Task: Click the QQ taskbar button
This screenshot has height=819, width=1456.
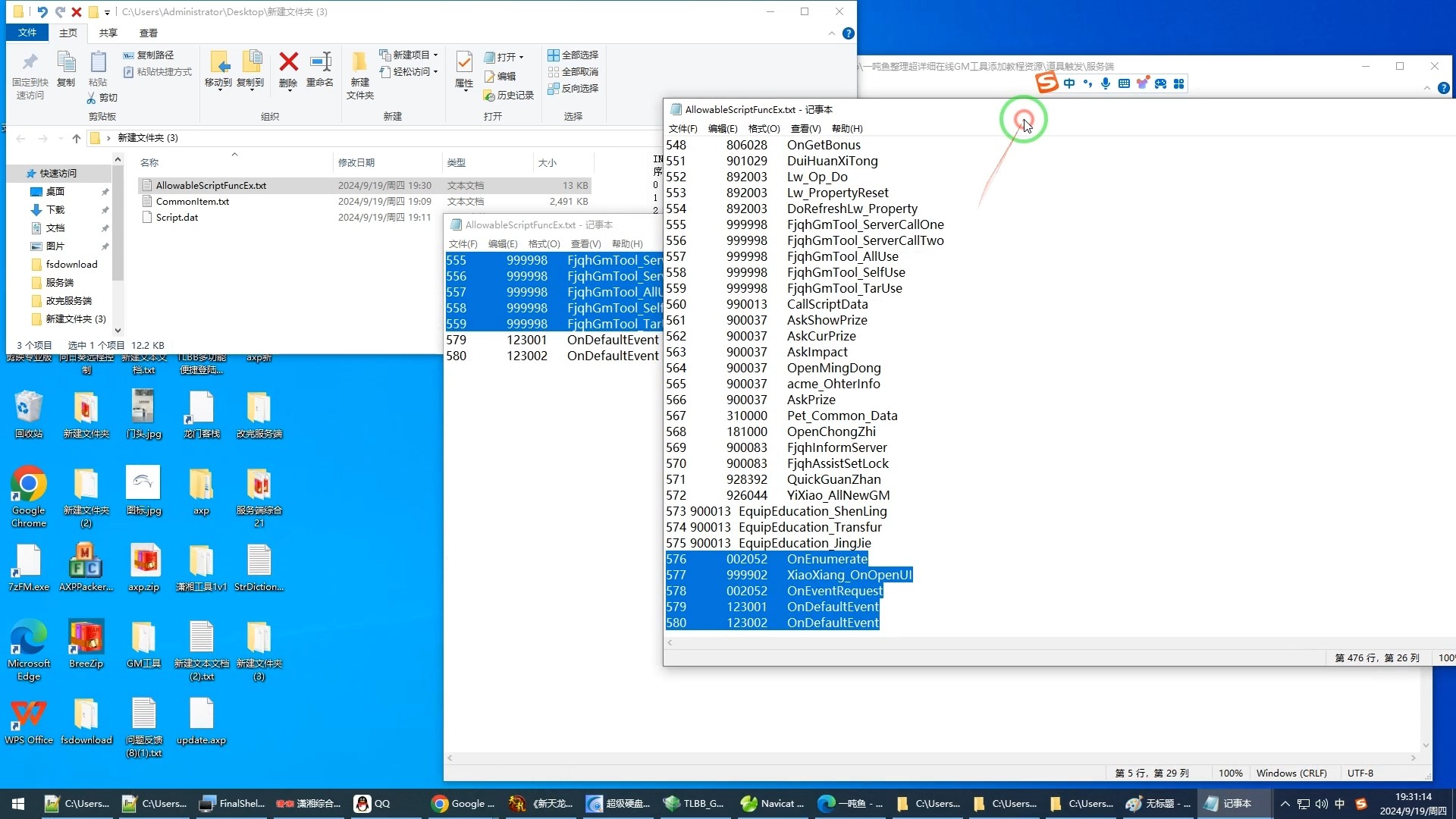Action: click(x=373, y=804)
